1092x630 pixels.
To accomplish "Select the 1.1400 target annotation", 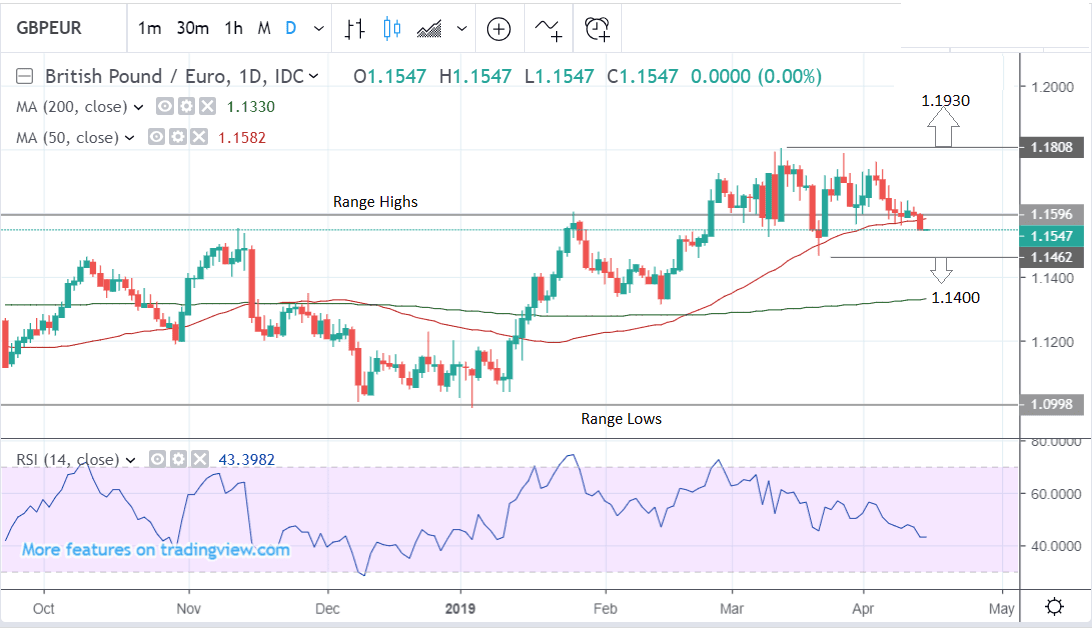I will point(956,298).
